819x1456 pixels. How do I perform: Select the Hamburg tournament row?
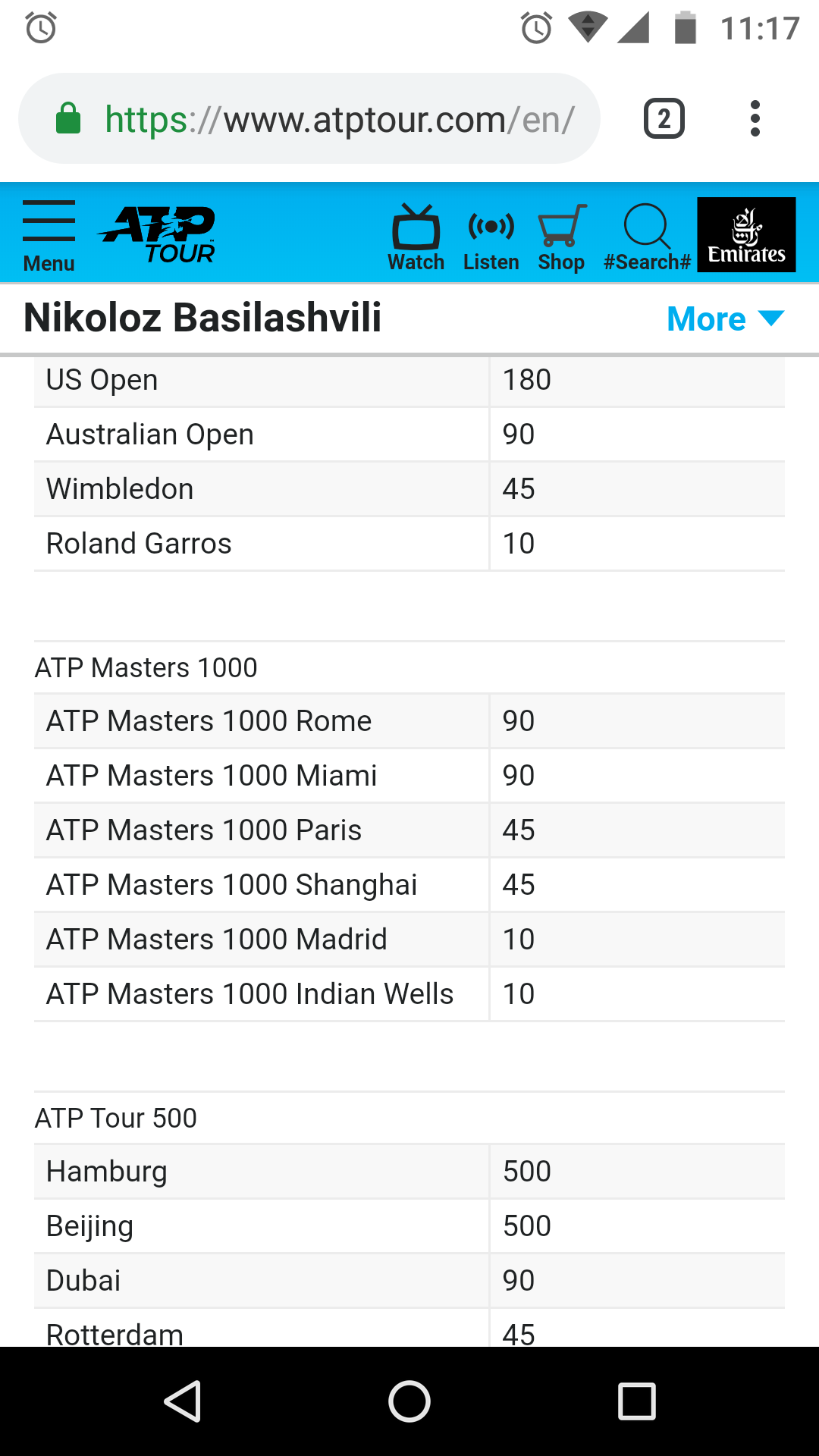pyautogui.click(x=409, y=1172)
